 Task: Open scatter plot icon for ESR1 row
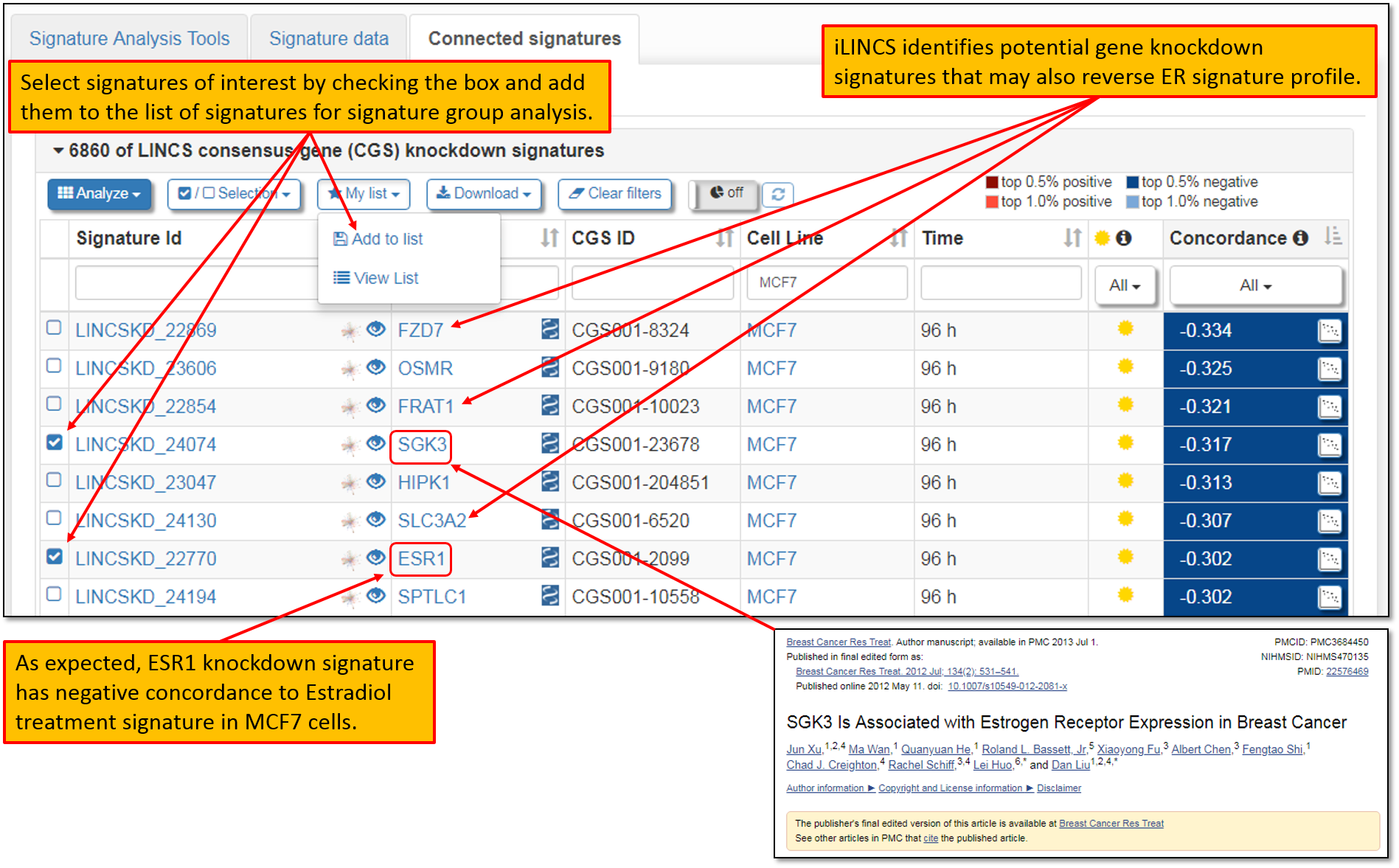[1329, 560]
